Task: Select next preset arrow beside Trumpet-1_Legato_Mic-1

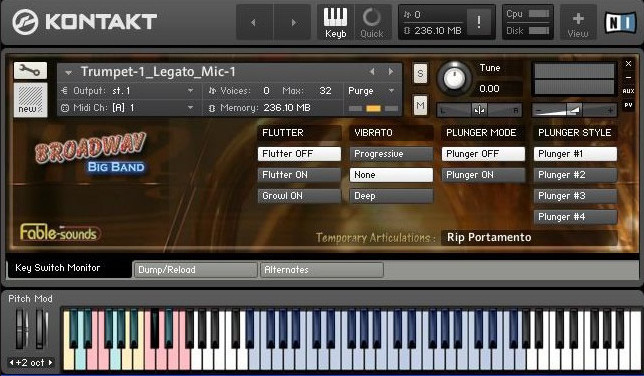Action: pyautogui.click(x=391, y=72)
